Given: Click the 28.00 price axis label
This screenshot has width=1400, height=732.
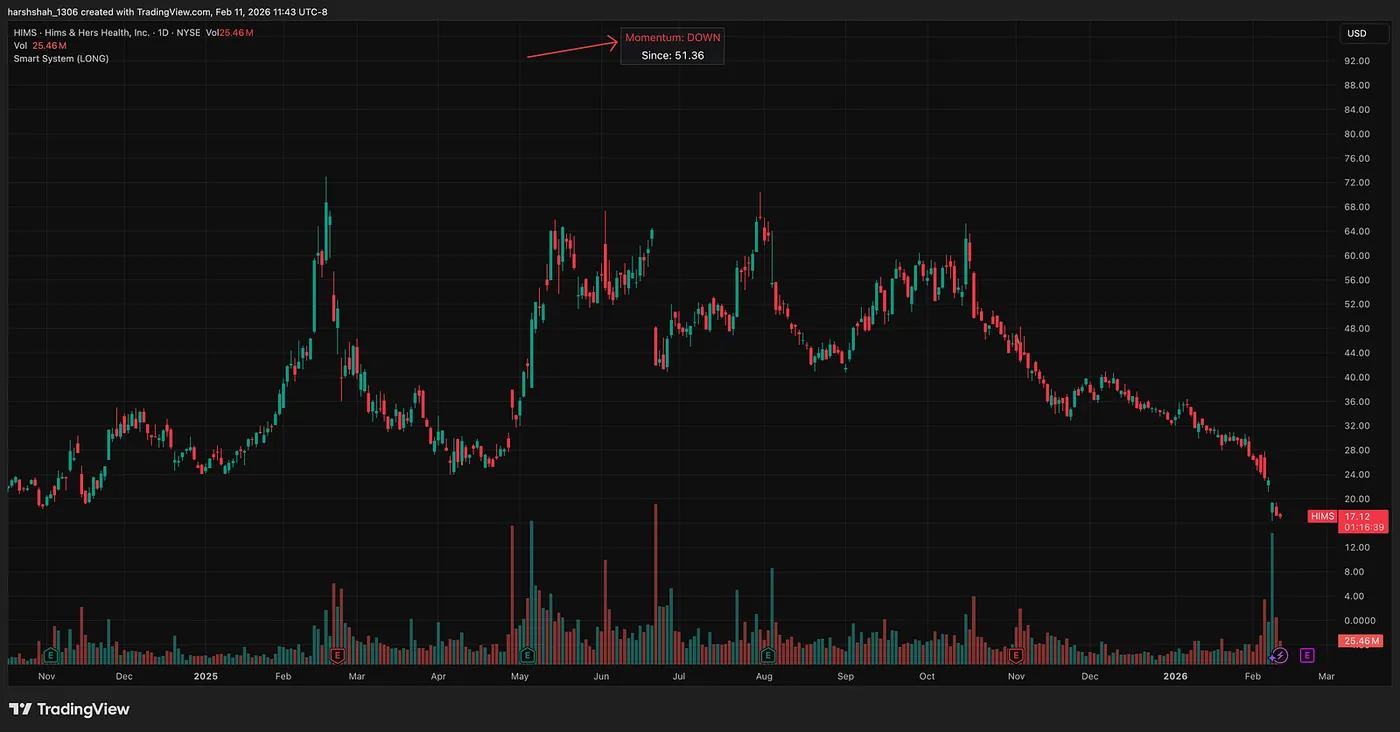Looking at the screenshot, I should pos(1357,451).
